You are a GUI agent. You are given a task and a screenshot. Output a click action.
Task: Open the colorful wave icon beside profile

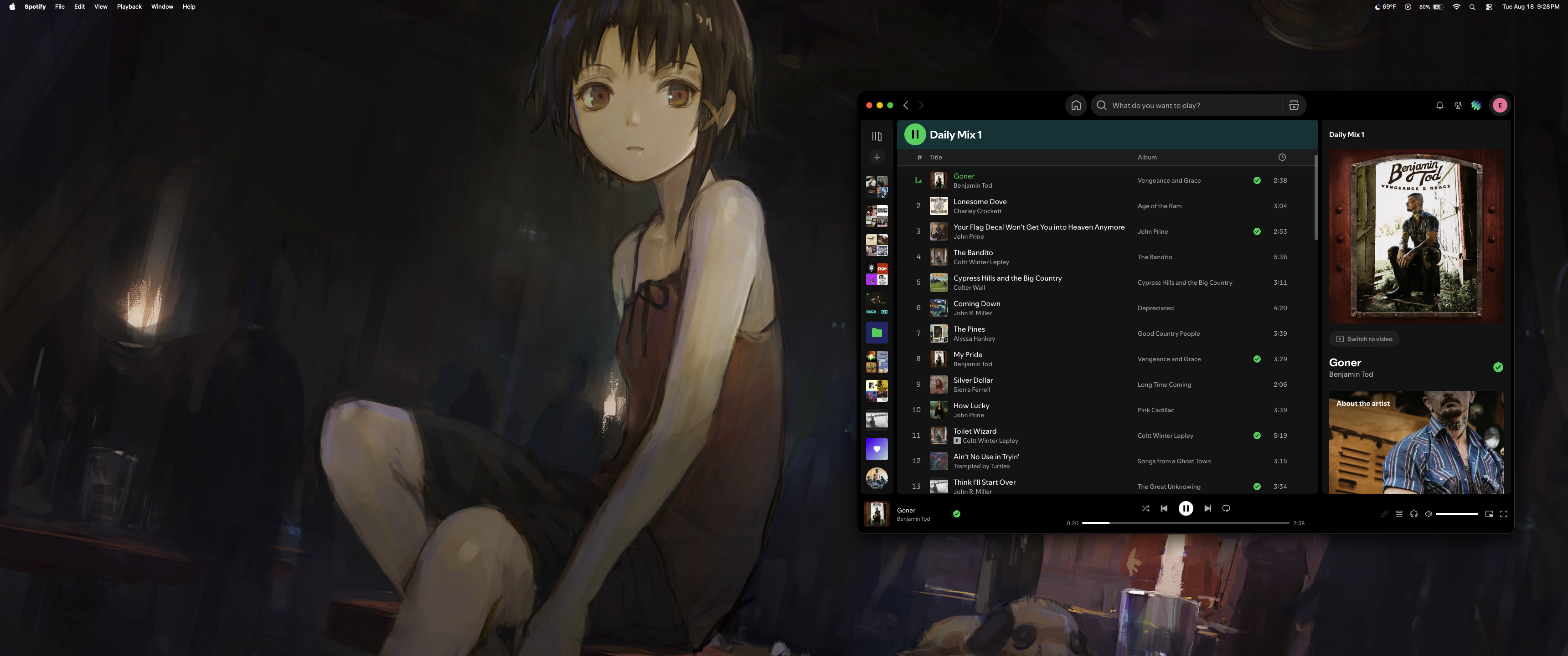point(1476,105)
